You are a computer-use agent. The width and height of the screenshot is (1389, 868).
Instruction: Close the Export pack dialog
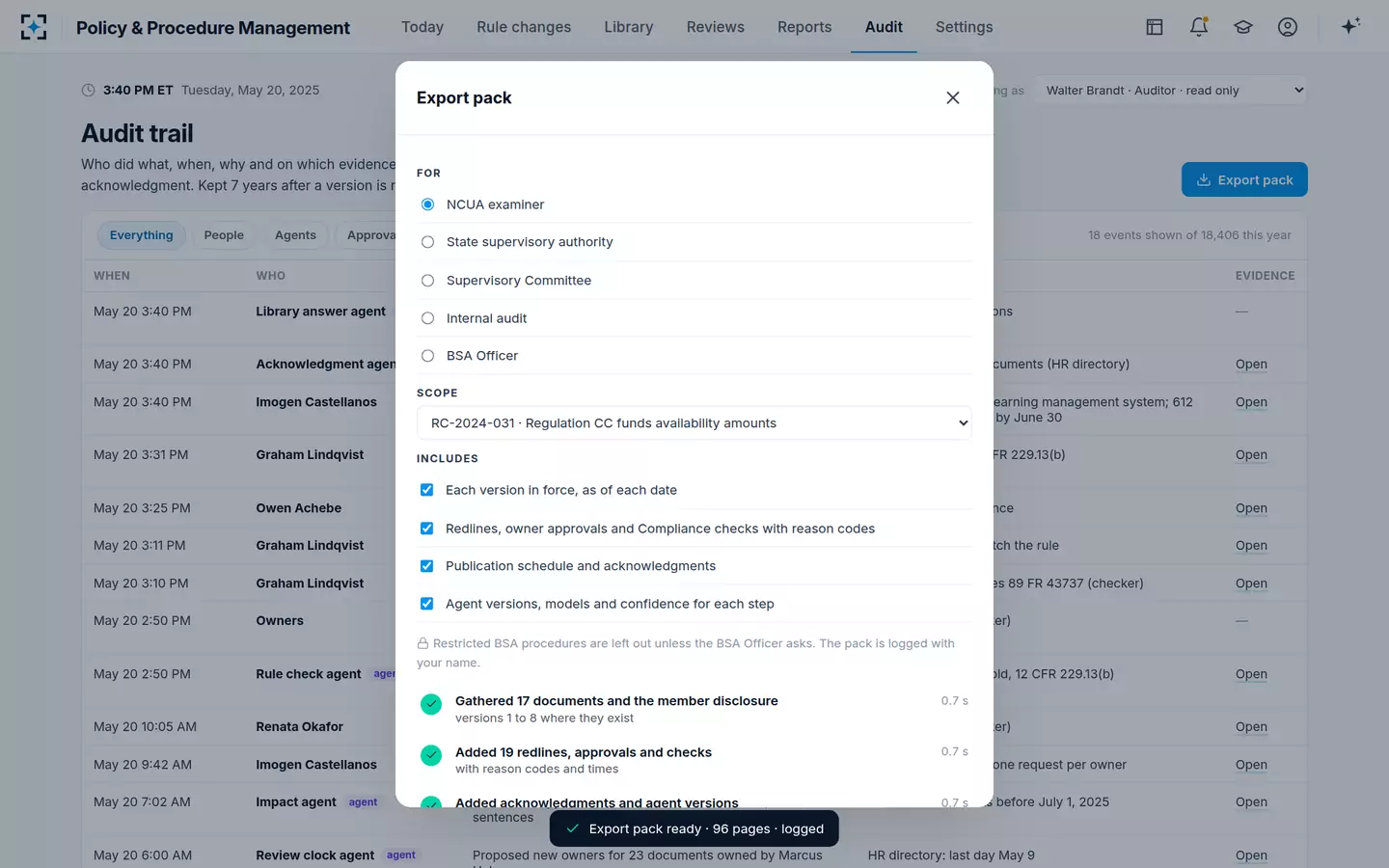953,97
